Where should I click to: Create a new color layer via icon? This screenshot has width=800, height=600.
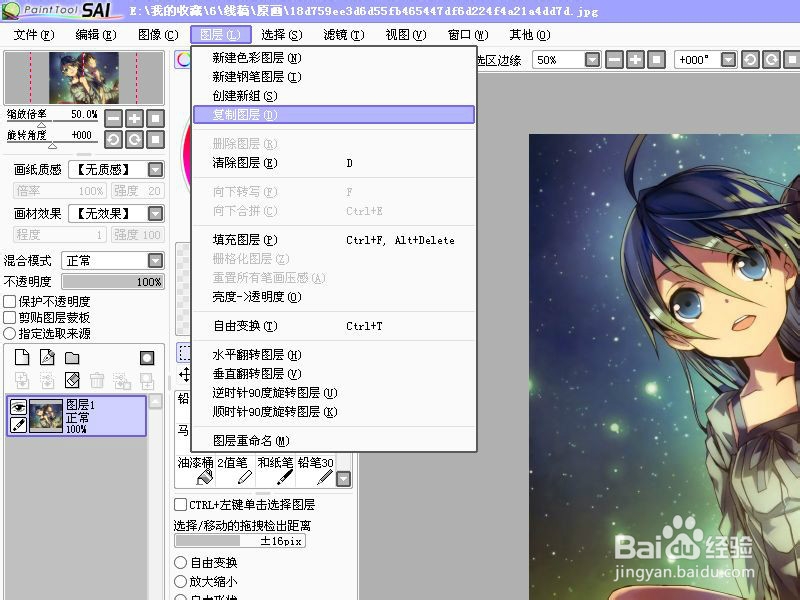(22, 357)
